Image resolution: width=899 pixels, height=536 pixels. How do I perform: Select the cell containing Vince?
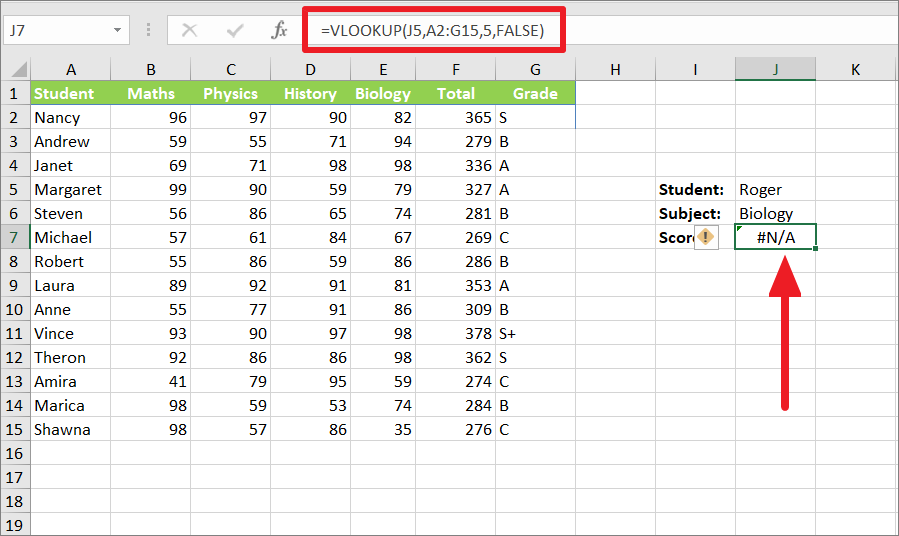71,334
